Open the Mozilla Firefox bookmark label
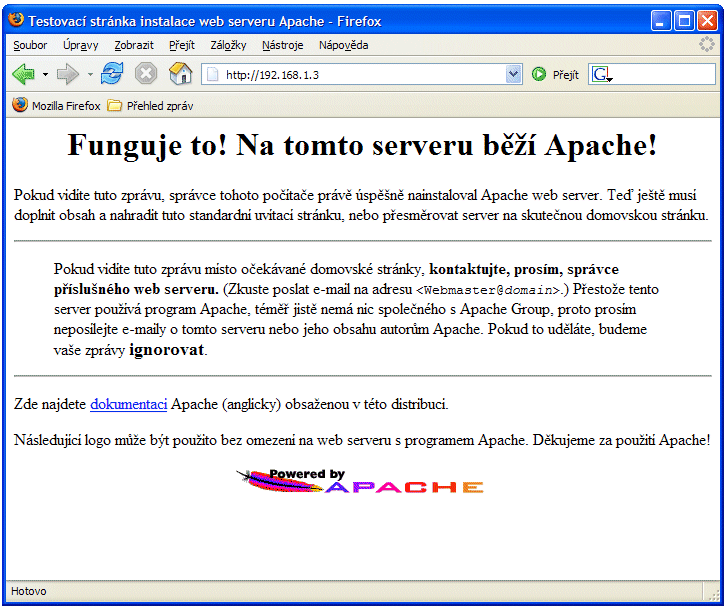 (66, 106)
